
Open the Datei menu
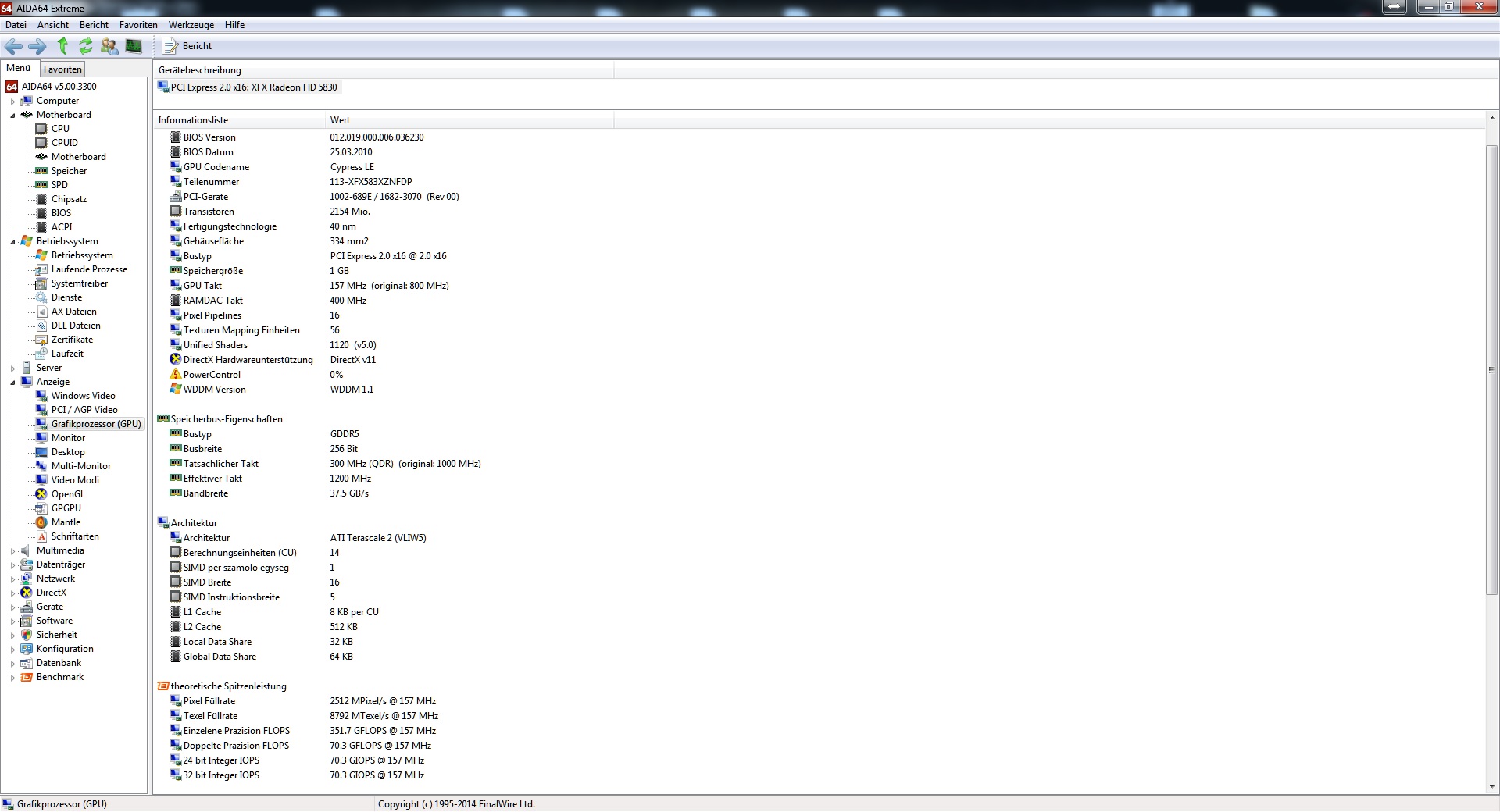pyautogui.click(x=16, y=25)
